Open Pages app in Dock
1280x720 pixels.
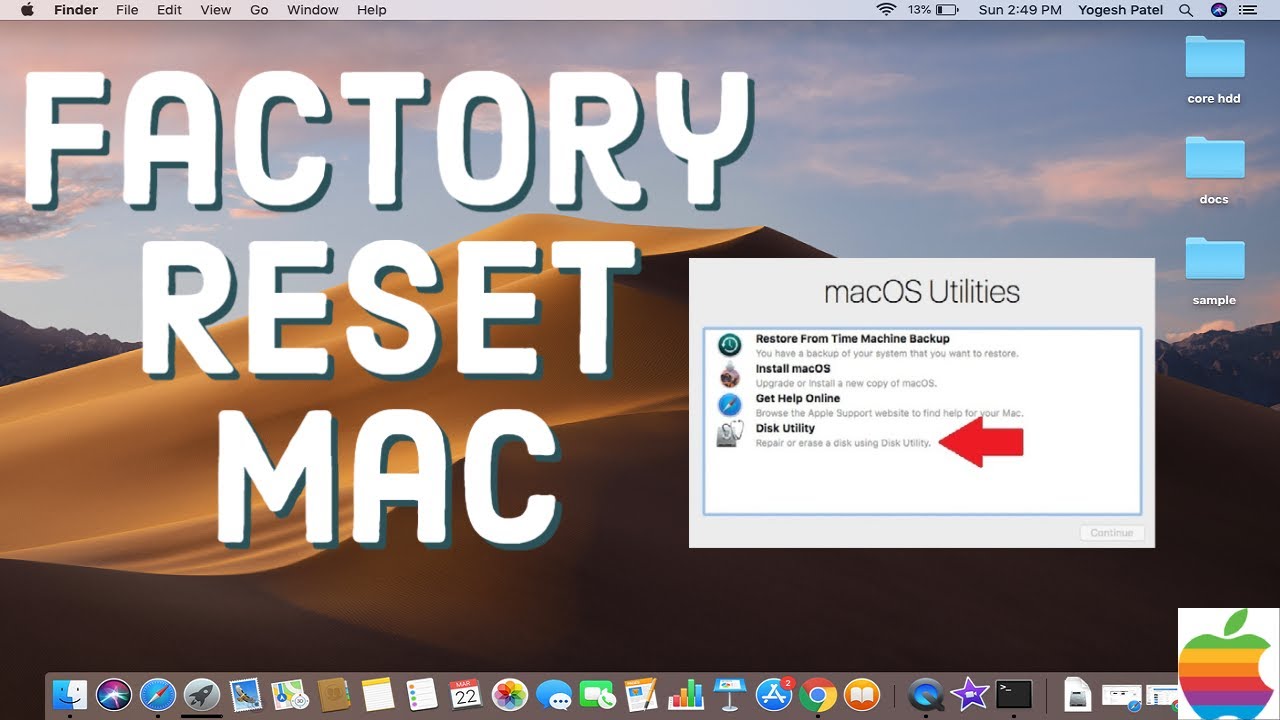tap(641, 694)
